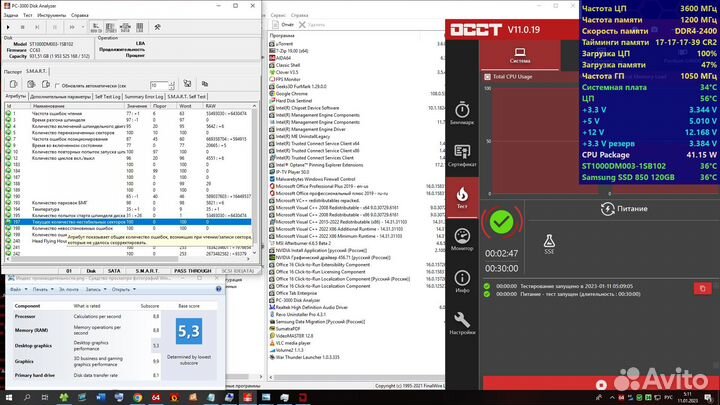Open the Атрибуты sub-tab
The width and height of the screenshot is (720, 405).
[x=16, y=96]
